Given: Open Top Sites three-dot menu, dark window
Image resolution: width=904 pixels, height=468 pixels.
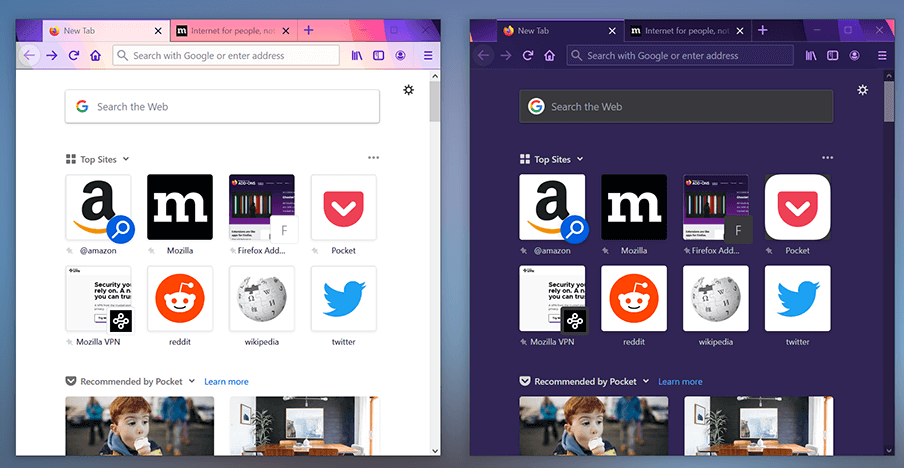Looking at the screenshot, I should [x=828, y=158].
